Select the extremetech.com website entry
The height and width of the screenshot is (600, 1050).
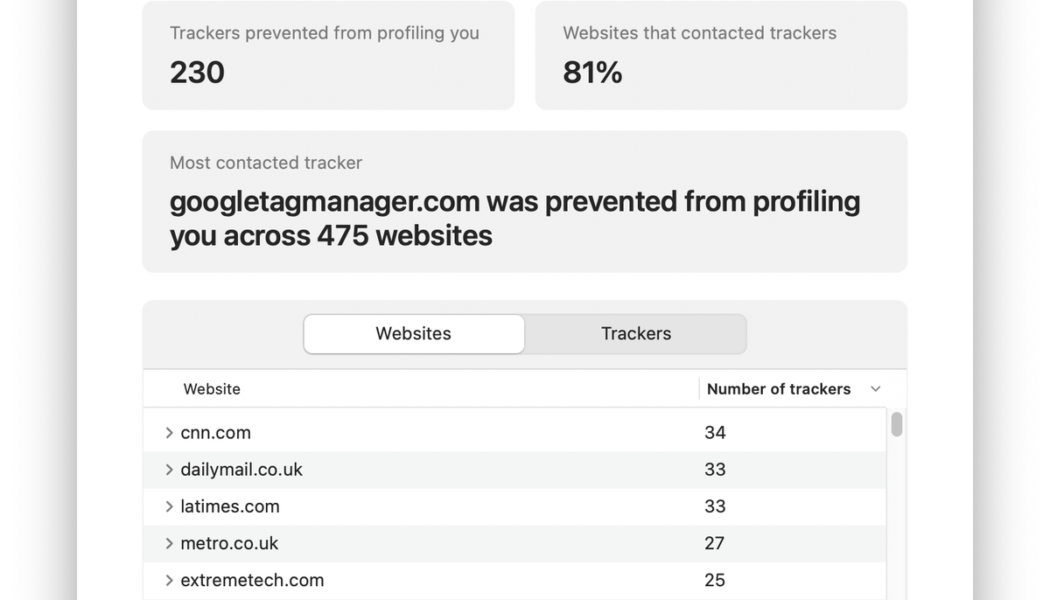[252, 581]
